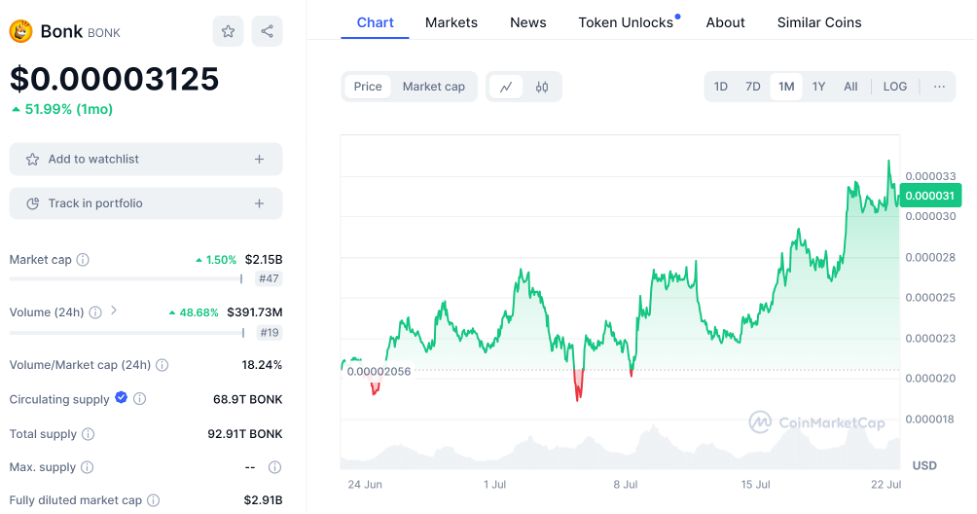
Task: Open the share icon button
Action: pos(267,31)
